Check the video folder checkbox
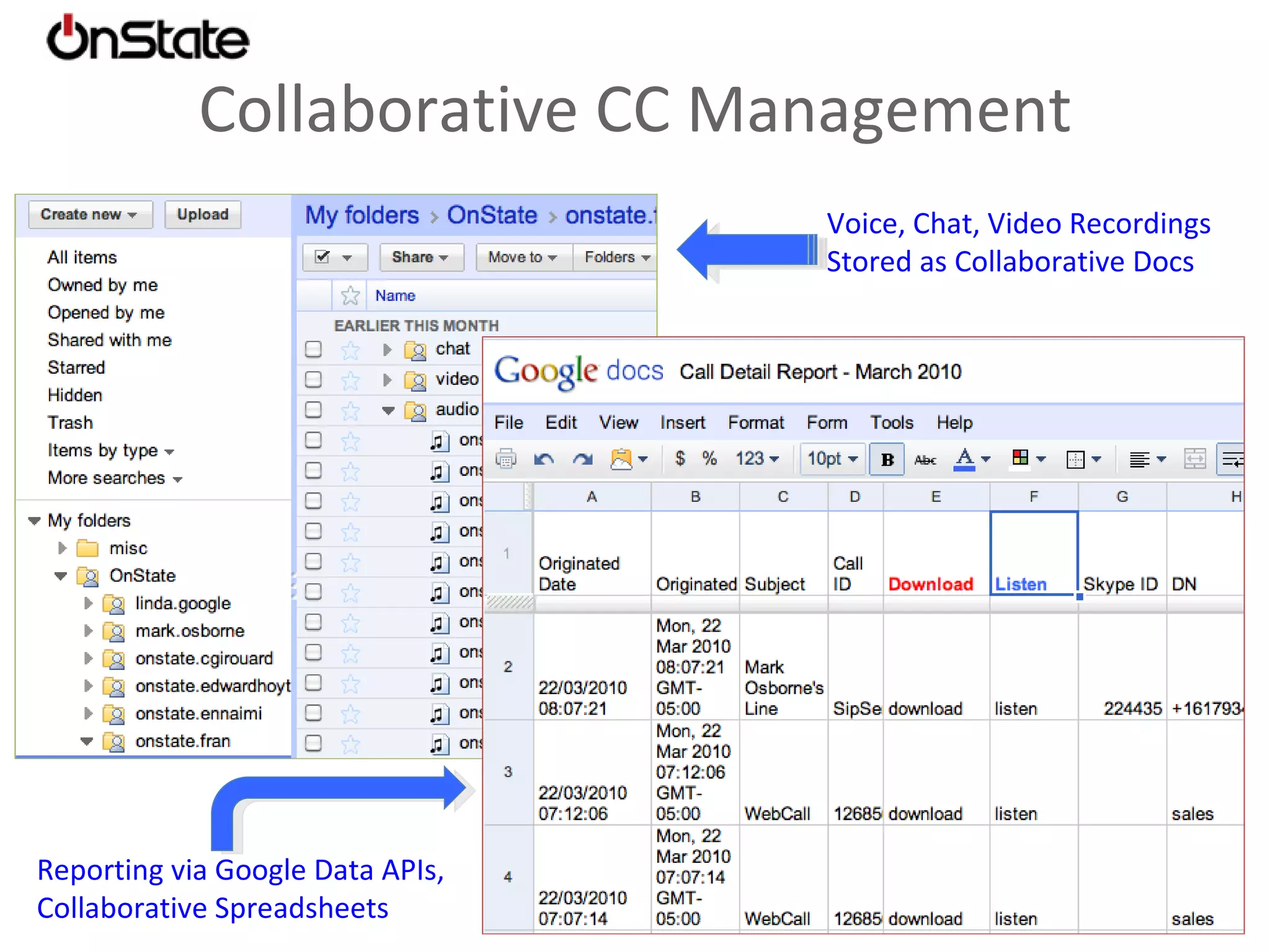The image size is (1270, 952). pyautogui.click(x=313, y=379)
